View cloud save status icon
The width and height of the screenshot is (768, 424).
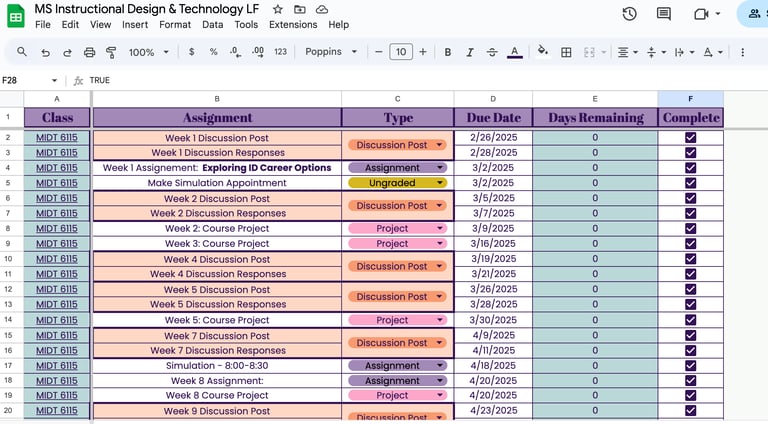coord(322,9)
